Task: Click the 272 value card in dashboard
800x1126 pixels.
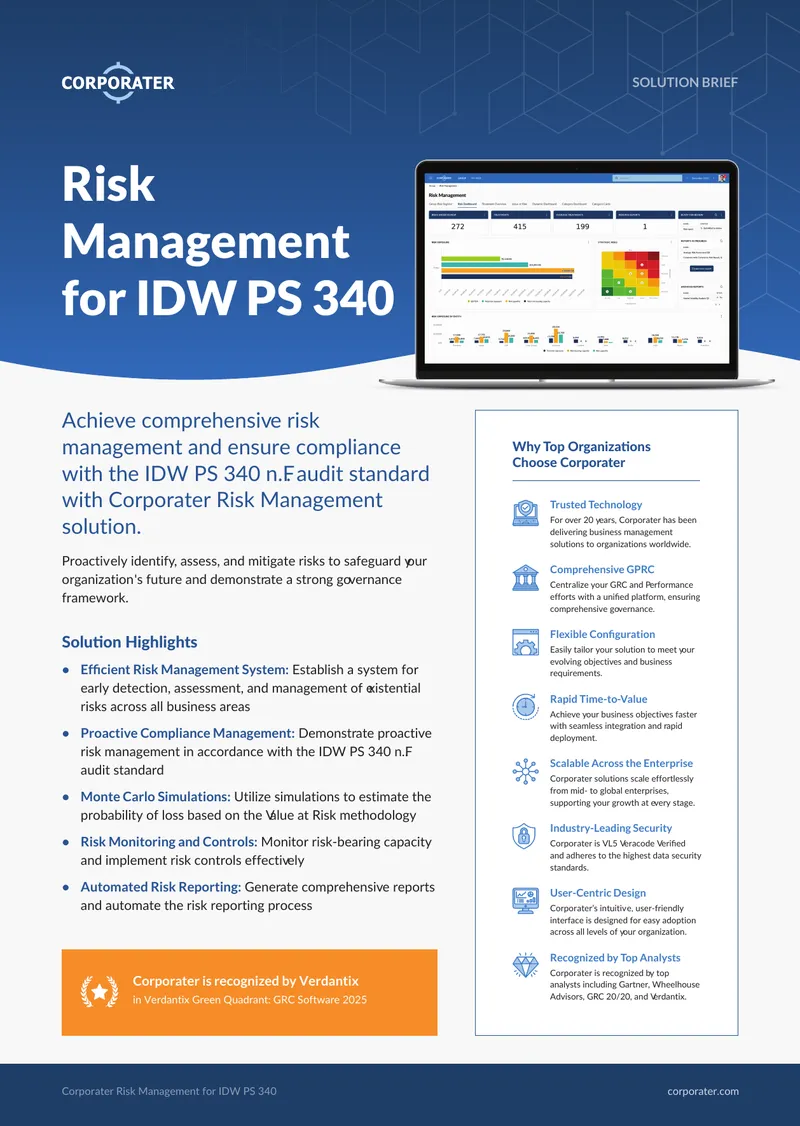Action: [457, 223]
